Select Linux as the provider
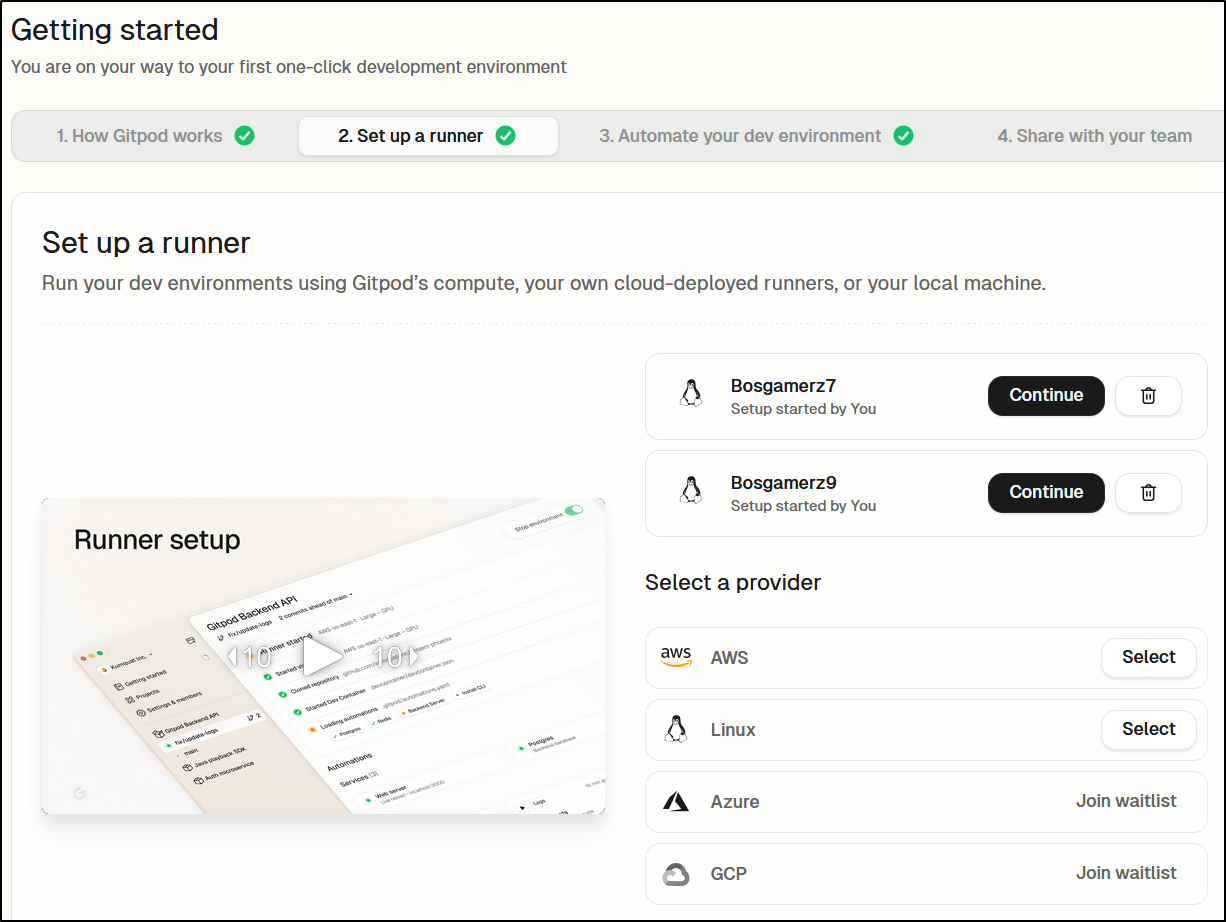 pos(1148,730)
